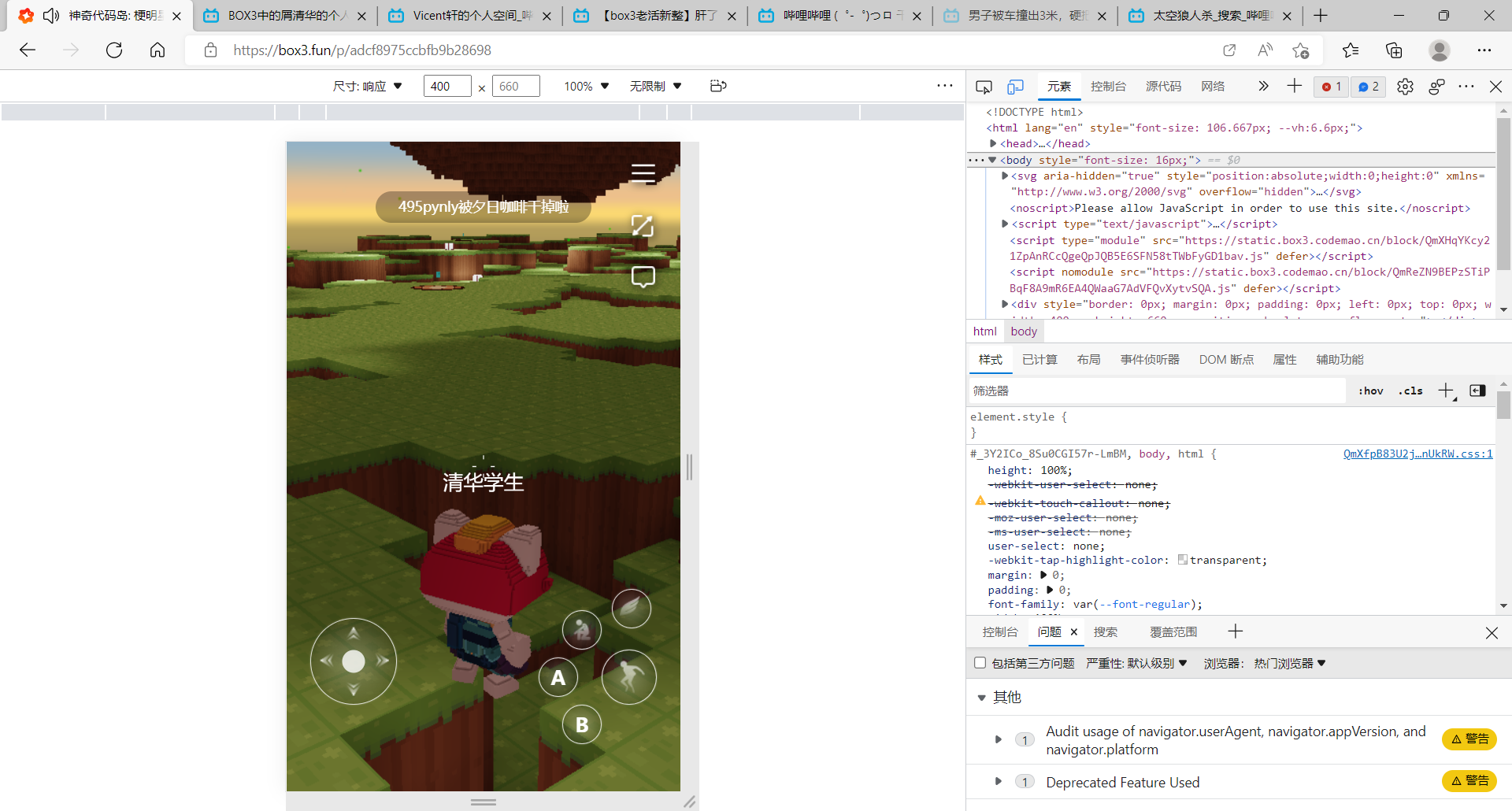The height and width of the screenshot is (811, 1512).
Task: Add this page to favorites
Action: (1300, 50)
